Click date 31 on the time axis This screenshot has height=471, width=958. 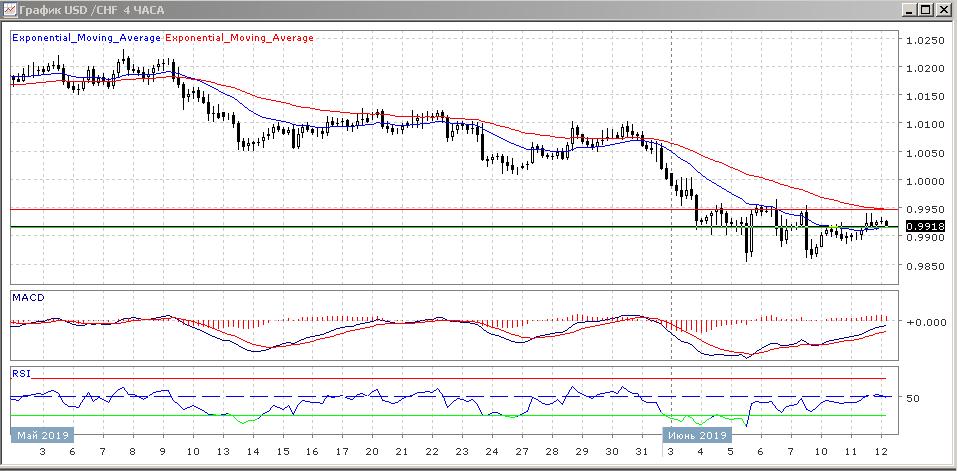pos(642,453)
